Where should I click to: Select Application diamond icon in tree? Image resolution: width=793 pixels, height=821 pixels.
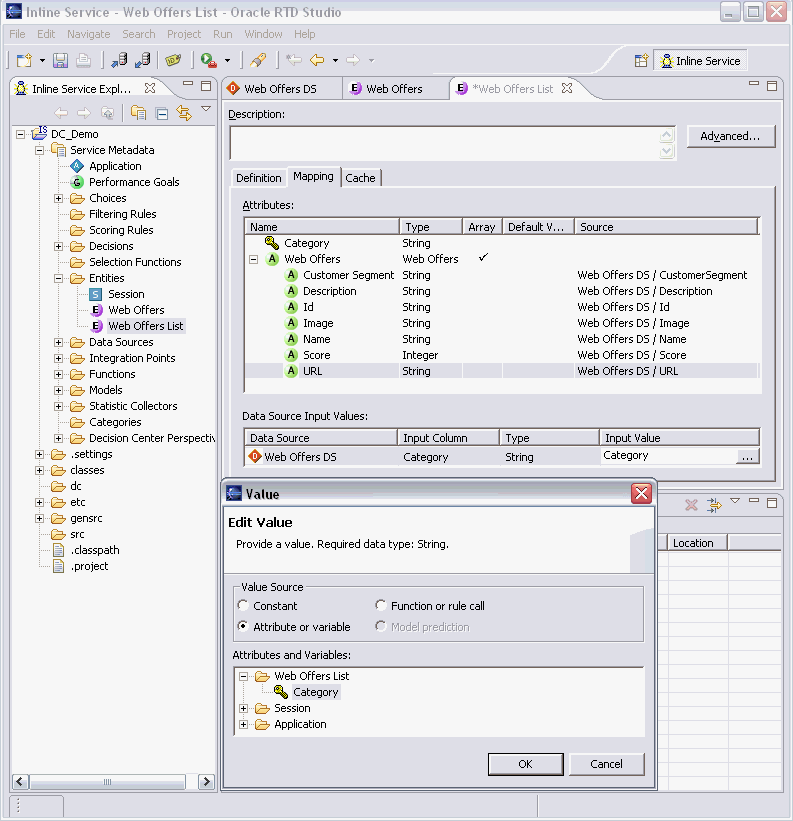click(x=77, y=167)
